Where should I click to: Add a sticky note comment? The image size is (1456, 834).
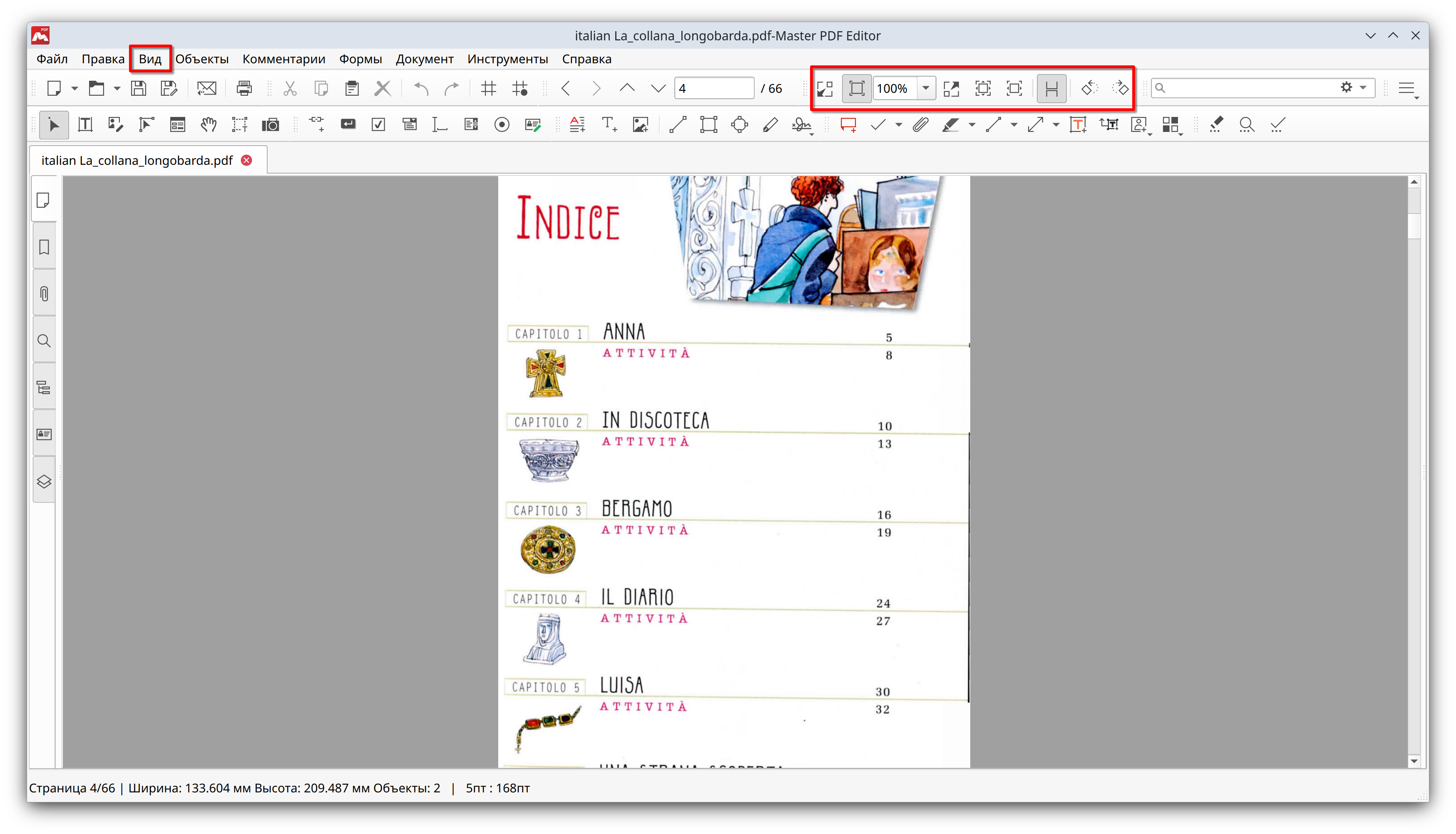(848, 124)
